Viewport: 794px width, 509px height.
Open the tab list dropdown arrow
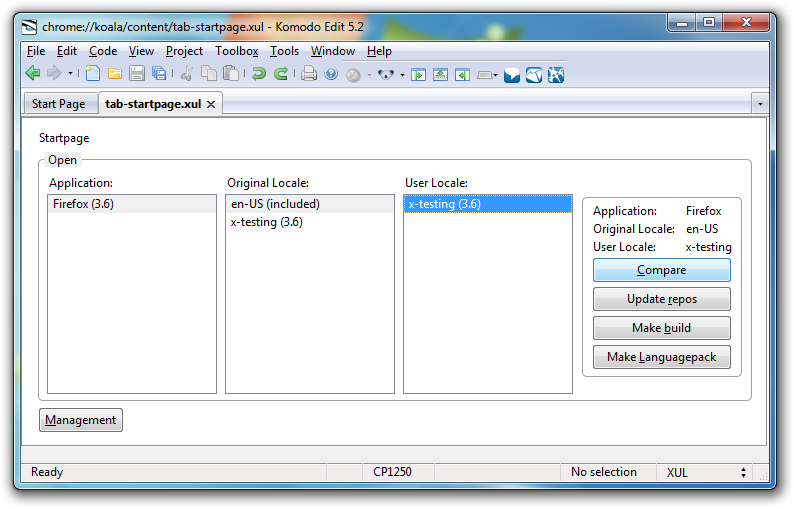coord(760,104)
